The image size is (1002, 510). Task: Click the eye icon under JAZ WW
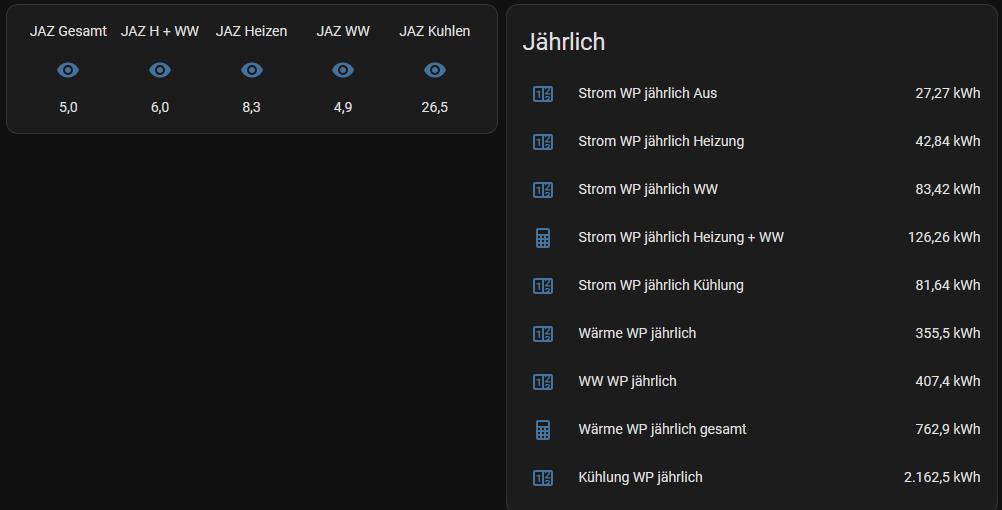[x=343, y=70]
